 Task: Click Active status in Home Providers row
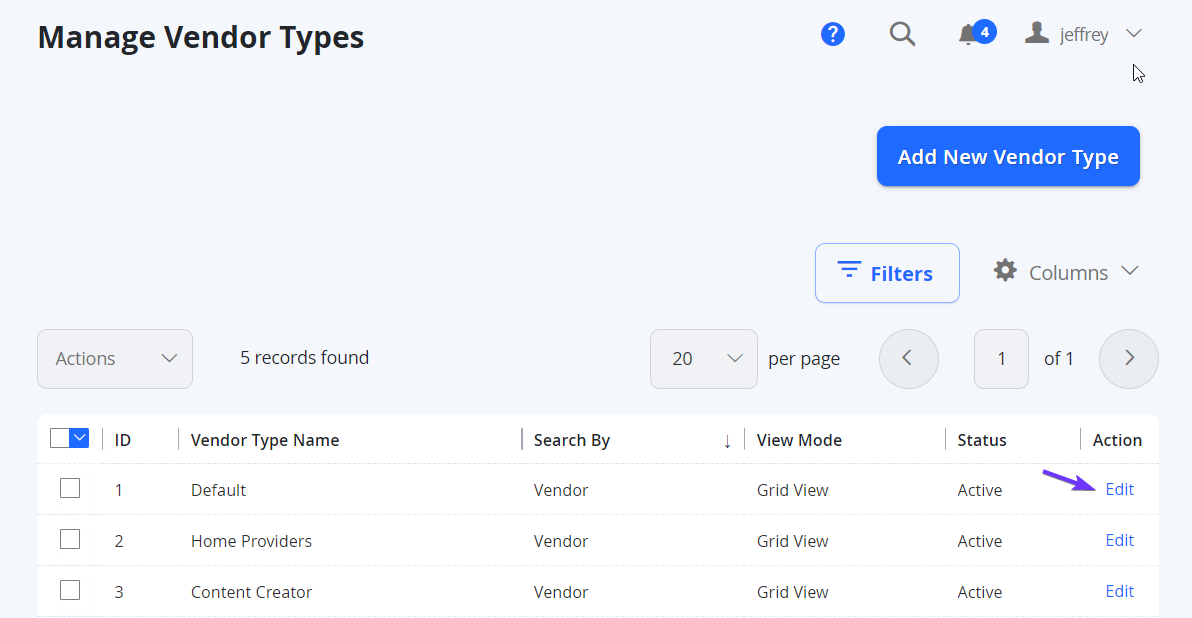point(979,541)
